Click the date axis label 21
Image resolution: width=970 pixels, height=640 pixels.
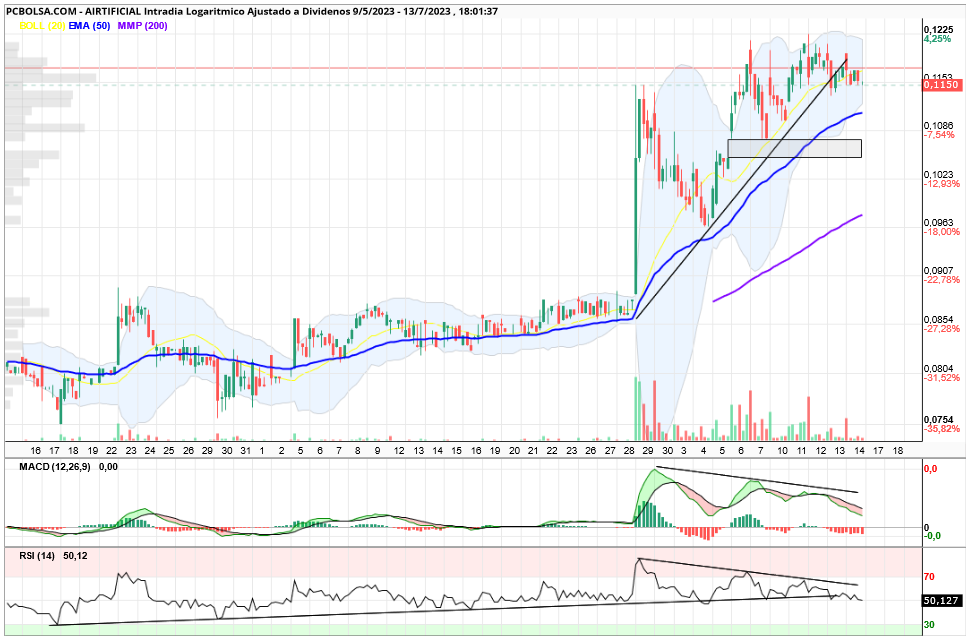[x=533, y=451]
